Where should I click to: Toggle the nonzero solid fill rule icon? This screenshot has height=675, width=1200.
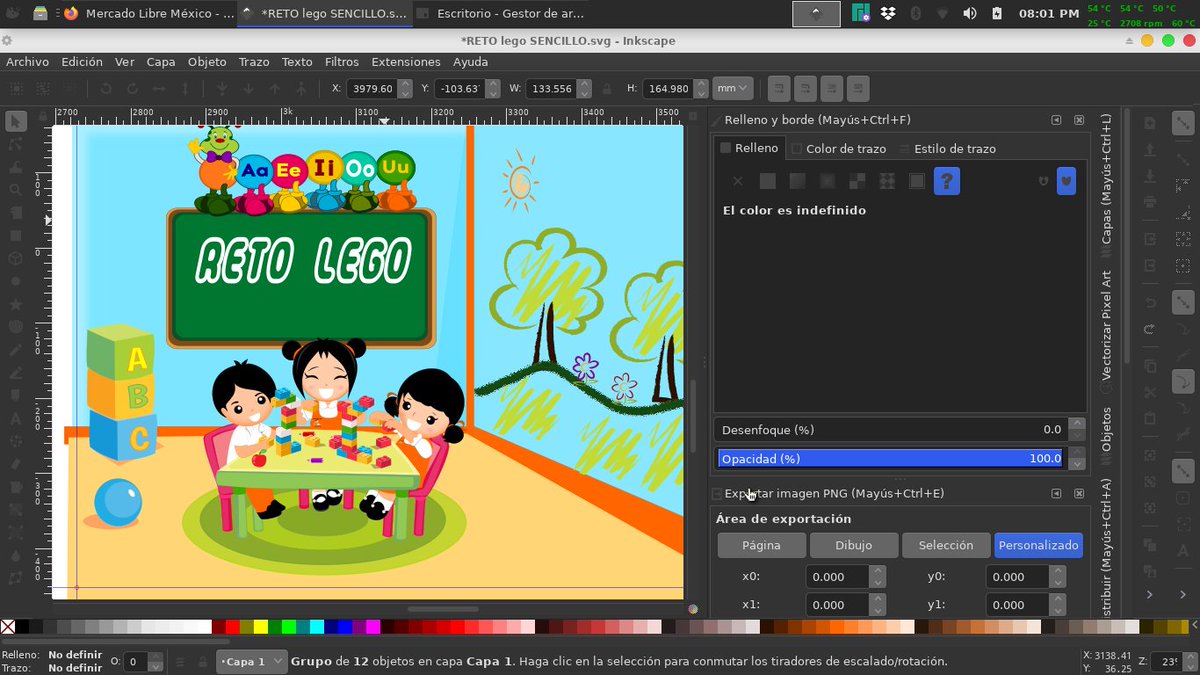pyautogui.click(x=1066, y=181)
